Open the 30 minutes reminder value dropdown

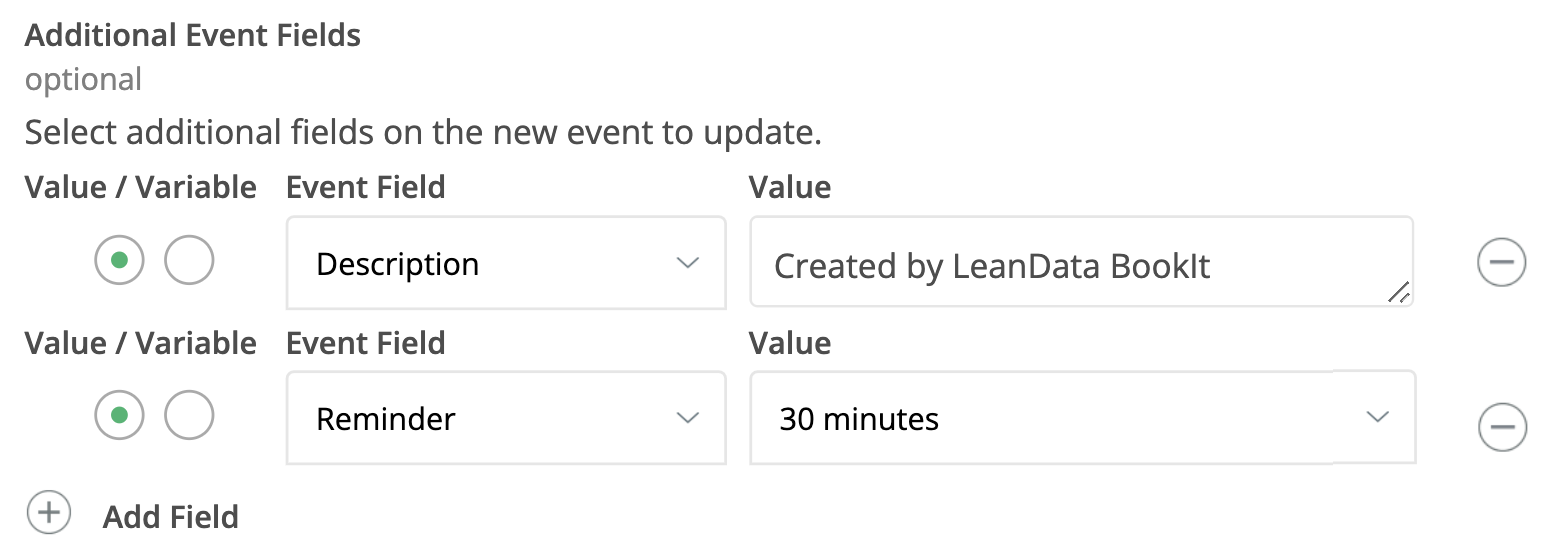pyautogui.click(x=1082, y=418)
